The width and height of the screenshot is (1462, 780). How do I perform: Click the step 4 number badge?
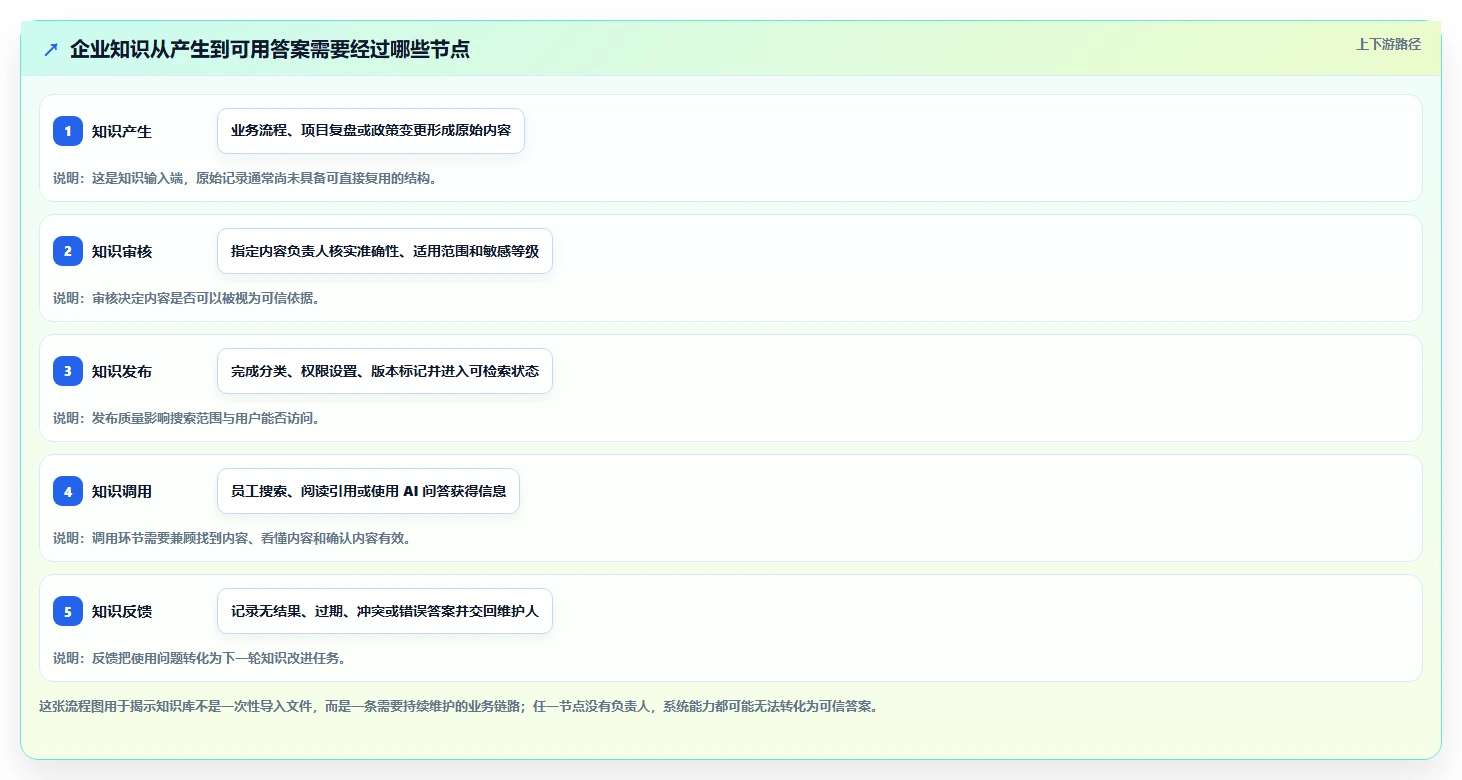[68, 491]
